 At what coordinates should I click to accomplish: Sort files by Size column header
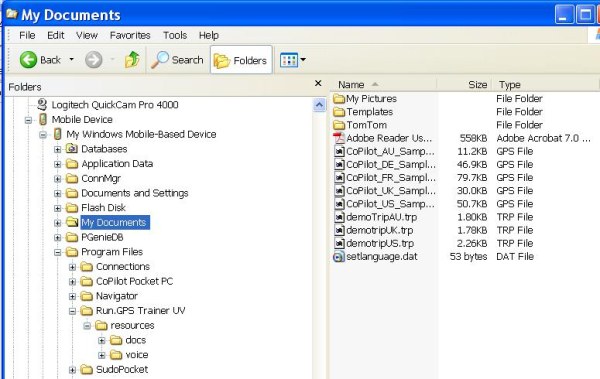[464, 84]
